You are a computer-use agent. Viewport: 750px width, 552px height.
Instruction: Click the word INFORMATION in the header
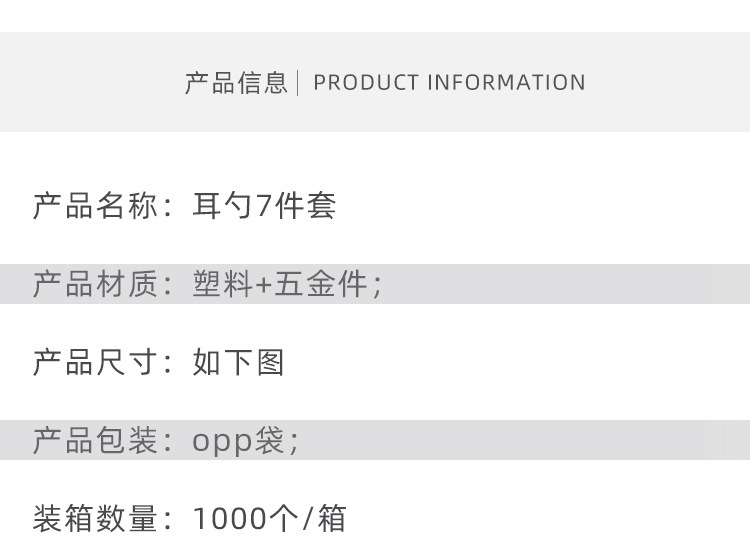(x=506, y=83)
